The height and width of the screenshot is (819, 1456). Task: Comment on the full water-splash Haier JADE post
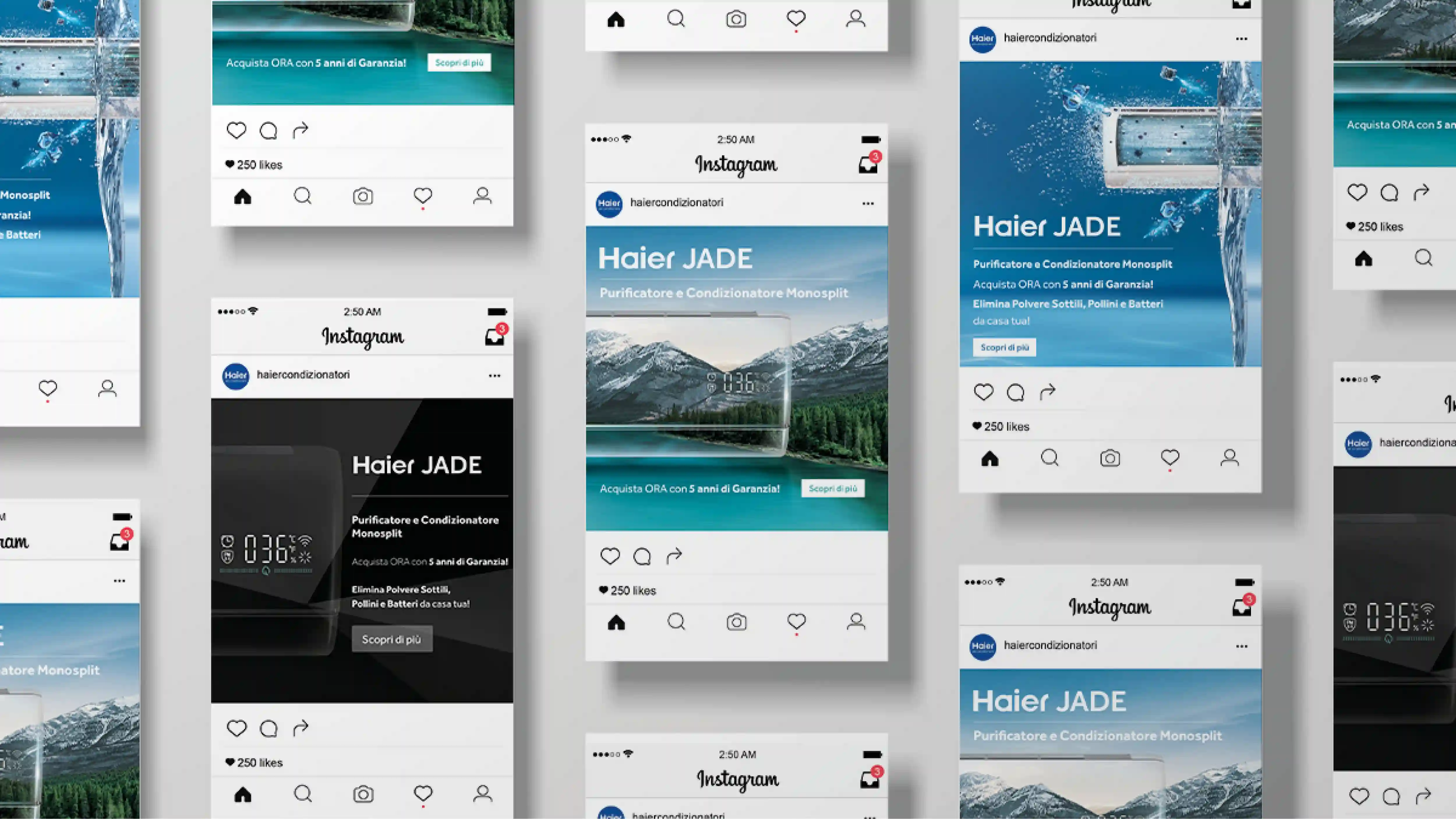tap(1016, 393)
